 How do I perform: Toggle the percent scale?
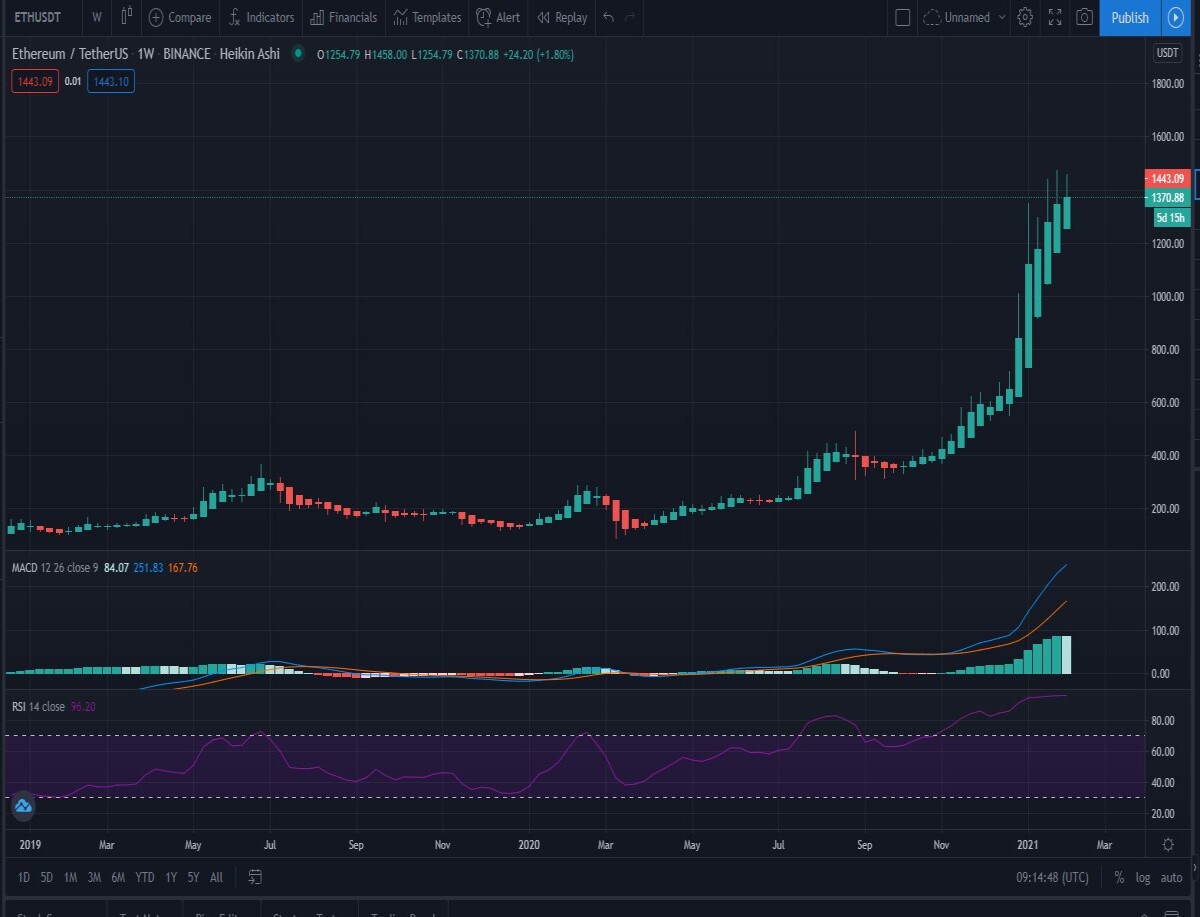(x=1119, y=877)
